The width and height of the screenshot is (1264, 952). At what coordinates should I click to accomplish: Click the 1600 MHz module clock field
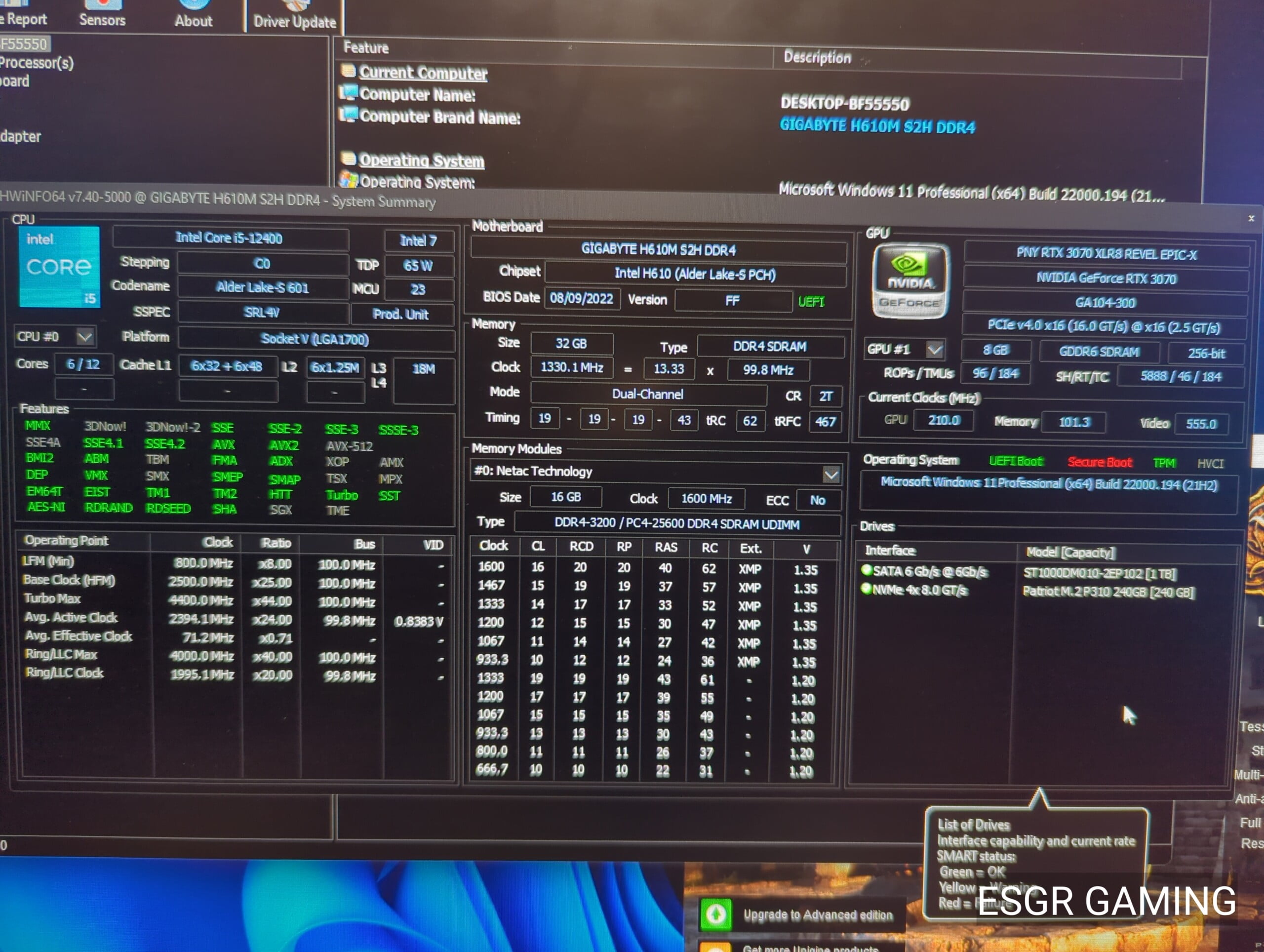coord(706,498)
